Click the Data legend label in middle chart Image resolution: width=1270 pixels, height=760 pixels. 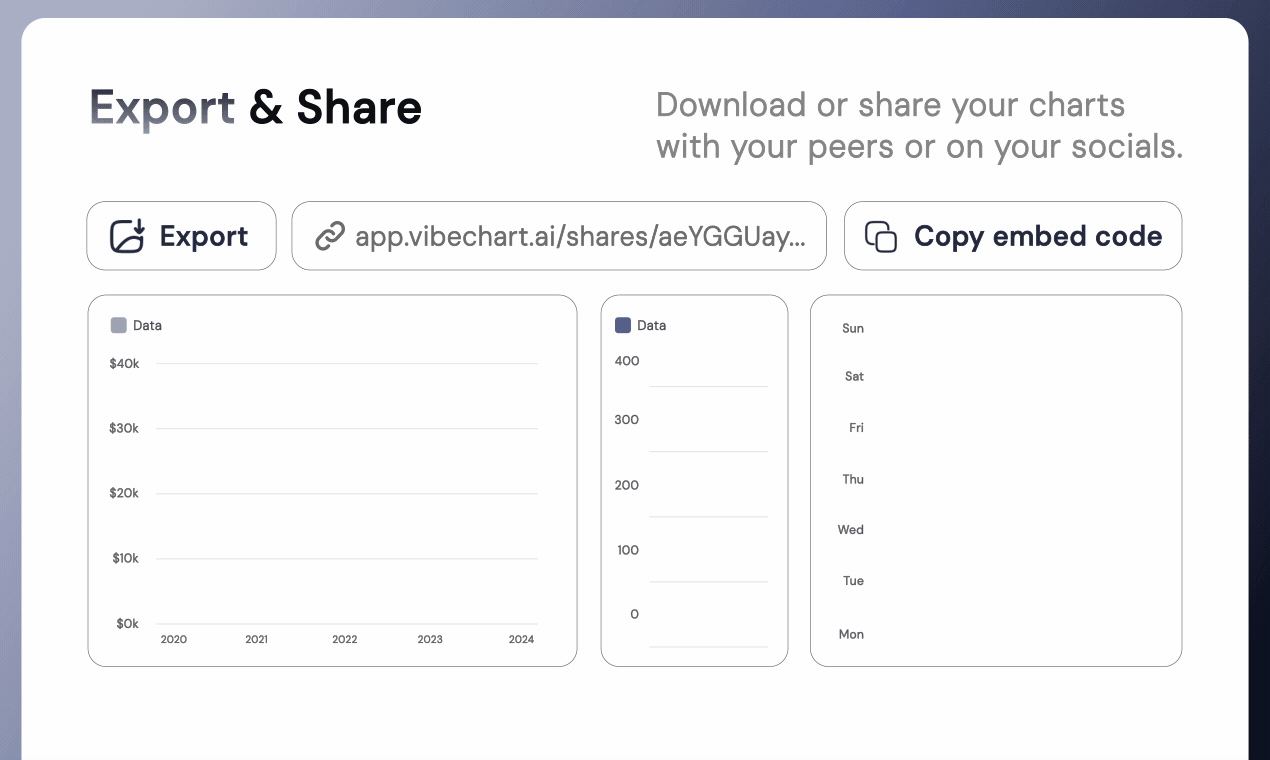(x=651, y=325)
